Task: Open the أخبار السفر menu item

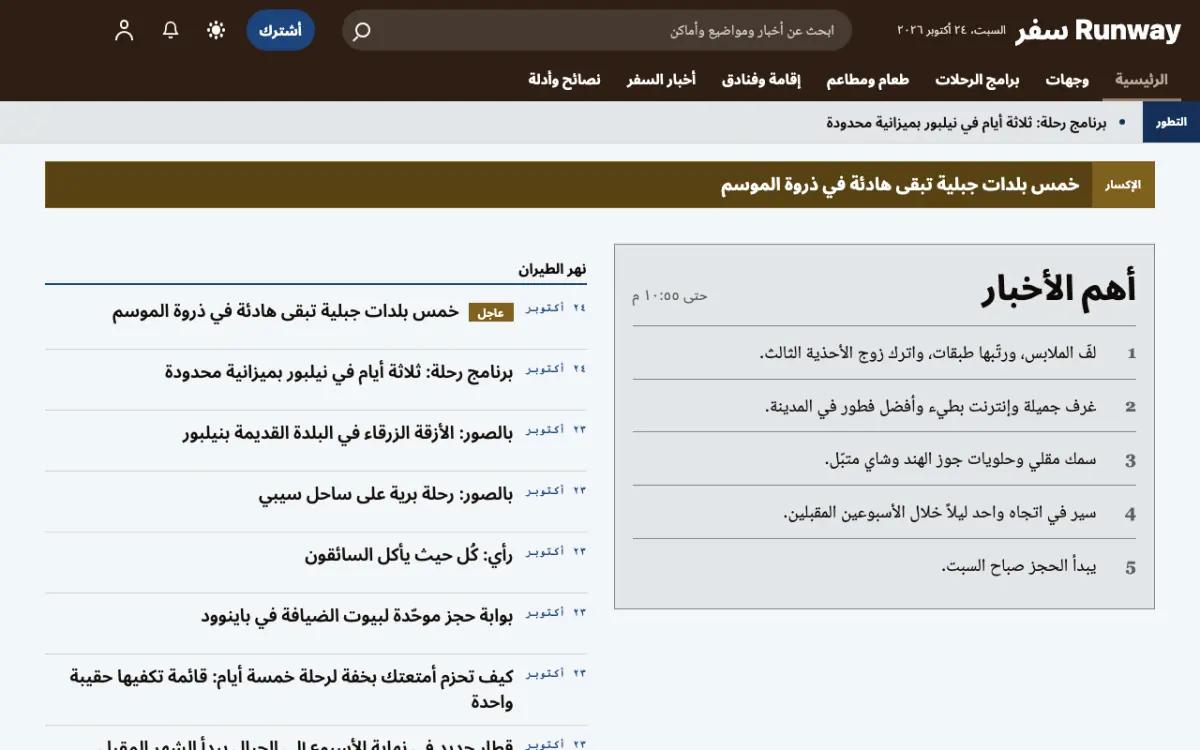Action: point(661,80)
